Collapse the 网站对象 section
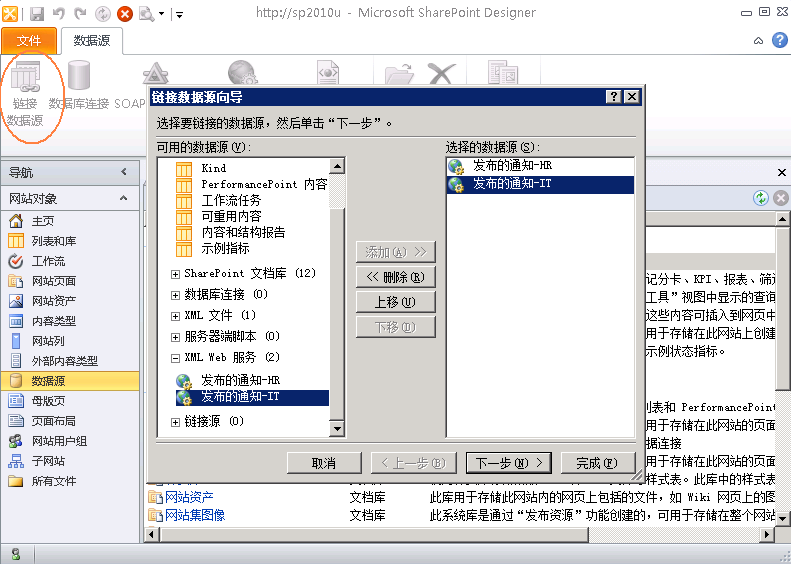 tap(124, 198)
